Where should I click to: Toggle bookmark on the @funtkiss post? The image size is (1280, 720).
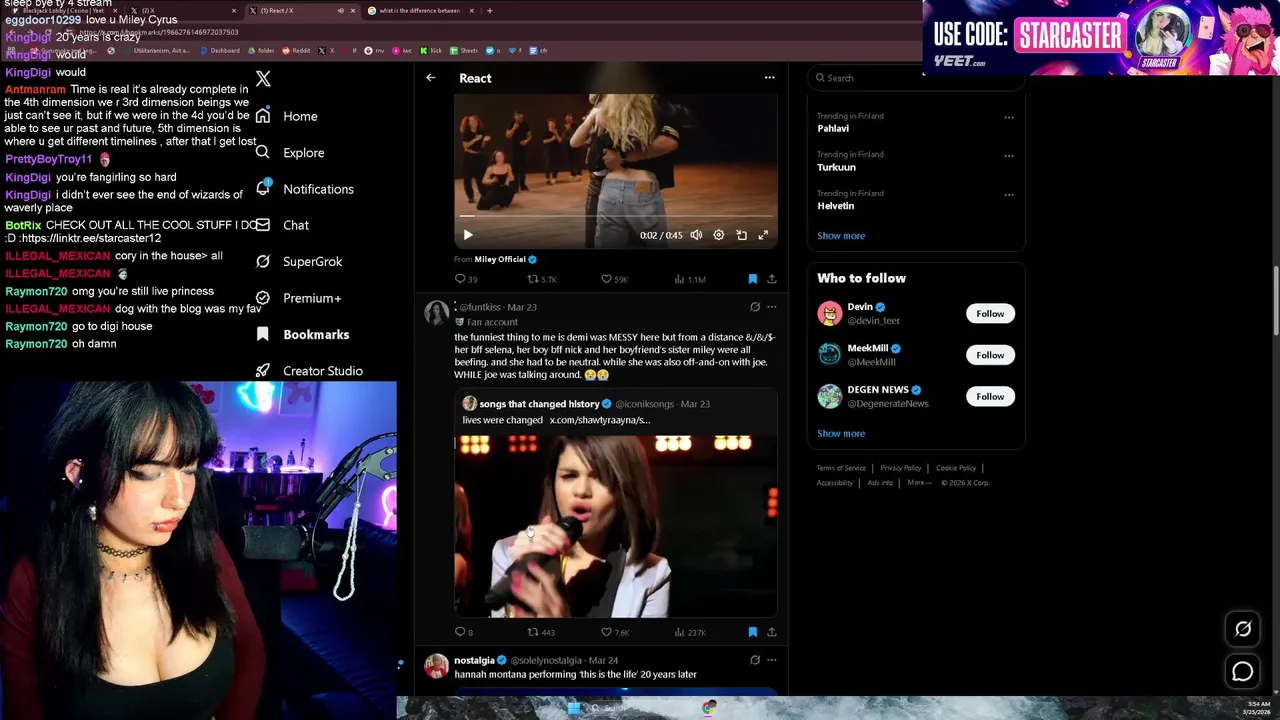[x=752, y=632]
